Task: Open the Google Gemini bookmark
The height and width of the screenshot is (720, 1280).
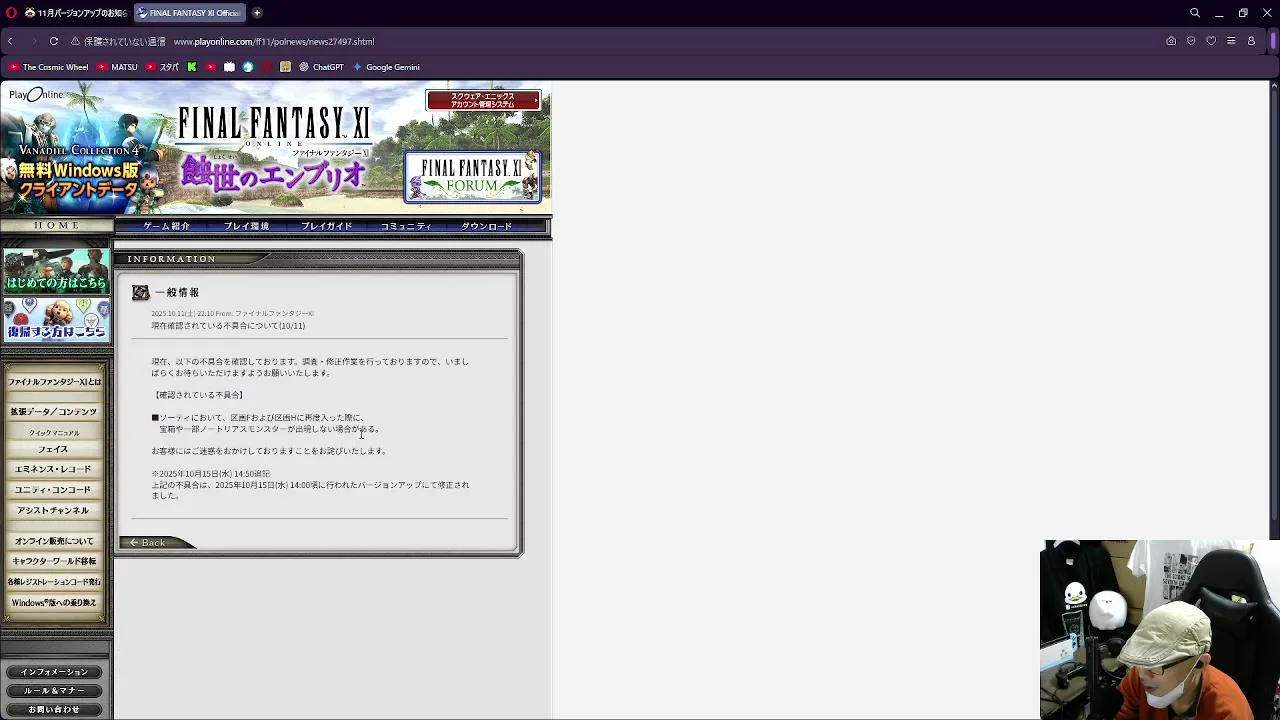Action: (x=386, y=67)
